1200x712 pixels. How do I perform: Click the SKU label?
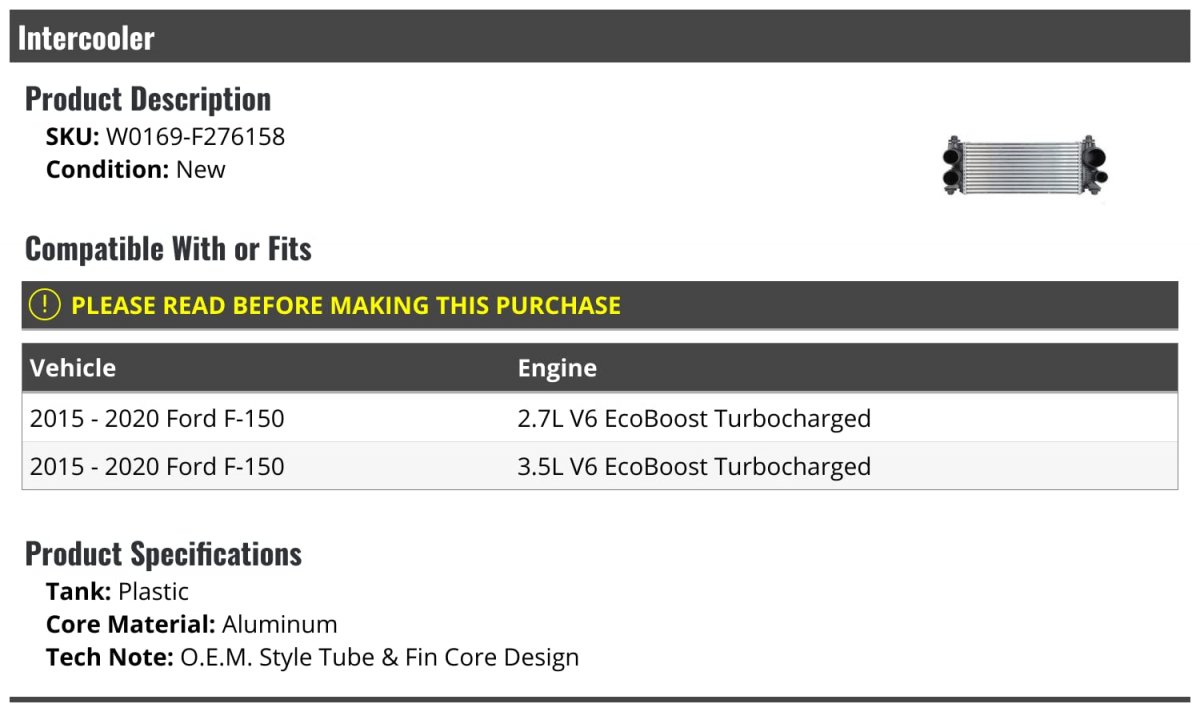click(x=73, y=137)
